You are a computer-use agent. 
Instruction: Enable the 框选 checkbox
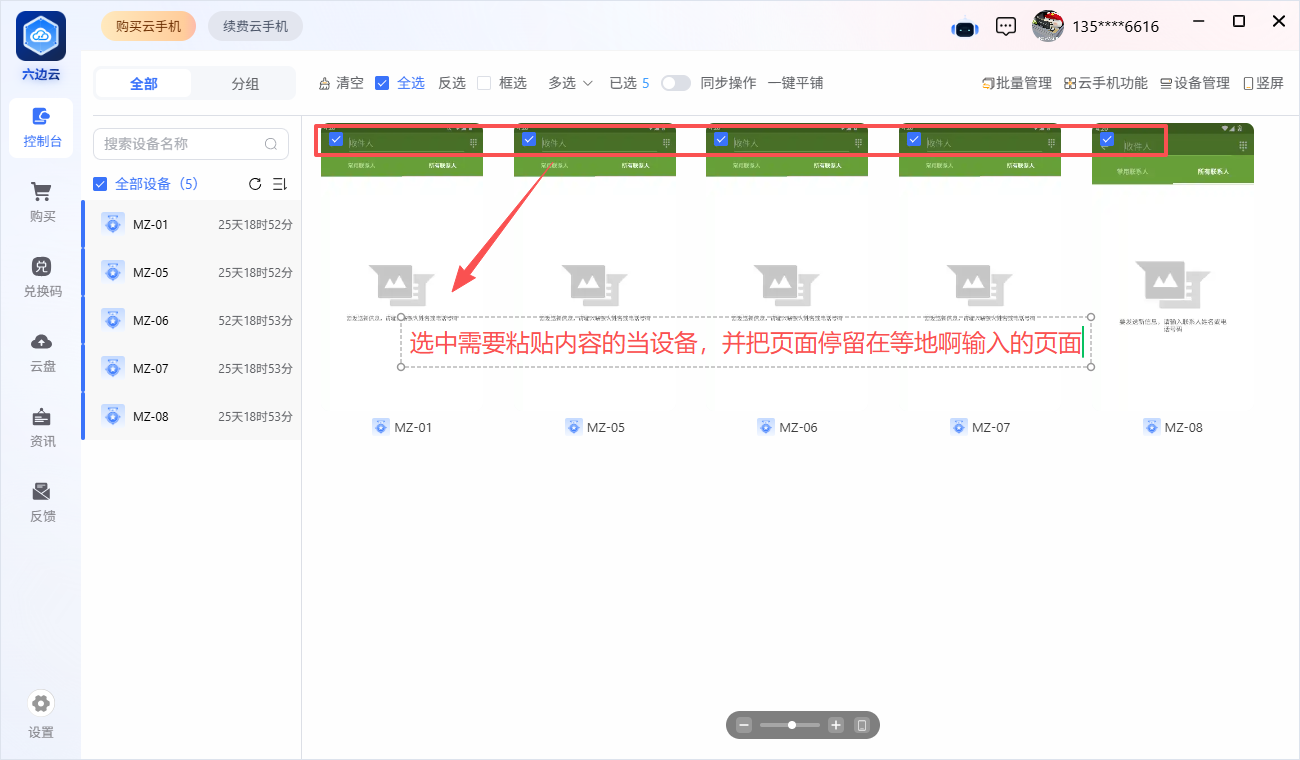(x=484, y=83)
